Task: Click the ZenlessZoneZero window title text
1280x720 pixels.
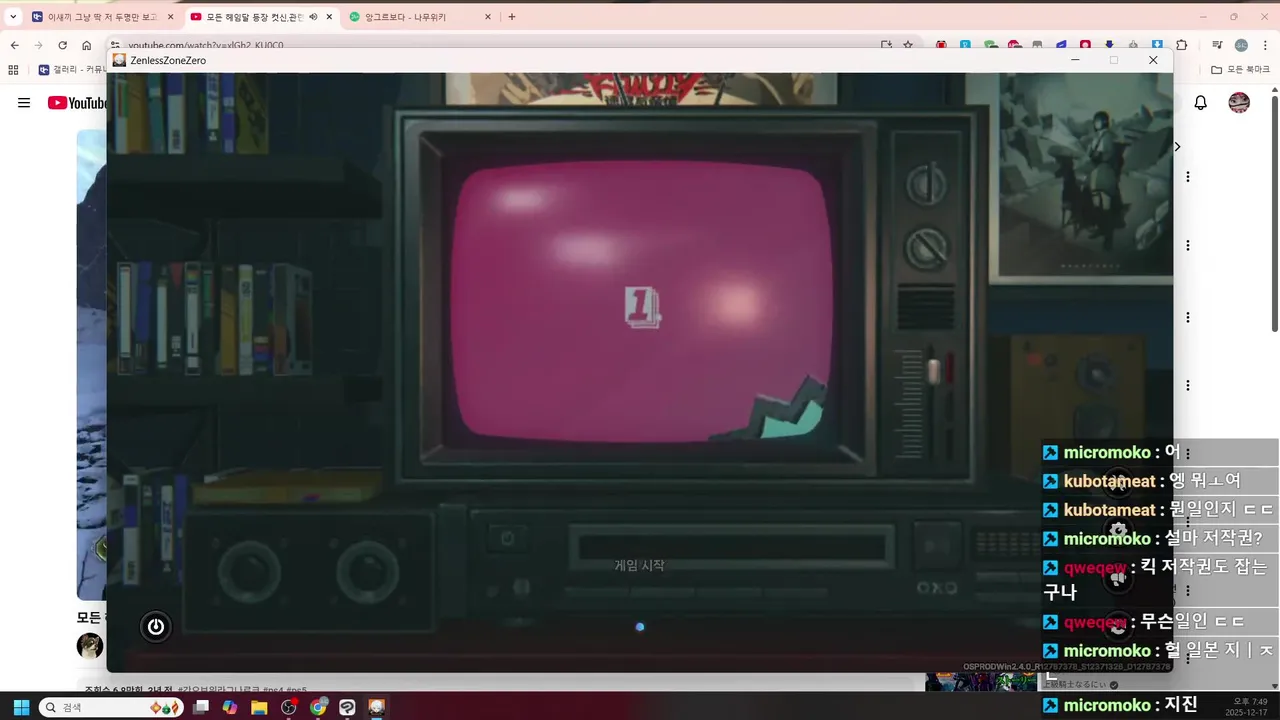Action: 168,60
